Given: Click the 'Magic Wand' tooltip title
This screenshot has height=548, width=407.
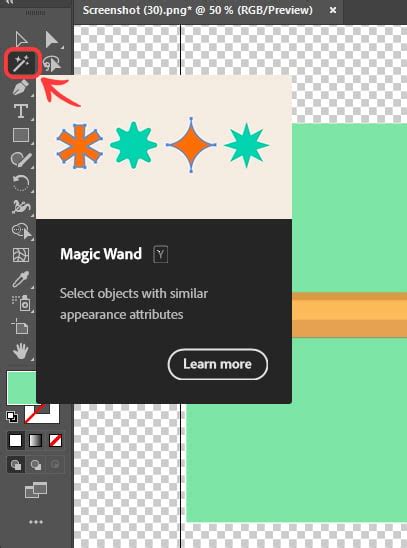Looking at the screenshot, I should tap(101, 254).
